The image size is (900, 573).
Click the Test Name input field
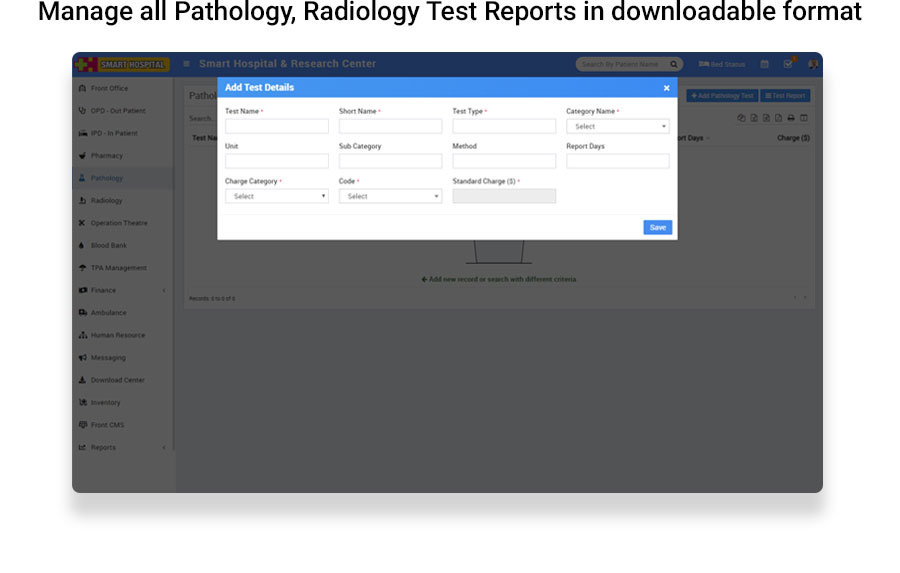(276, 127)
